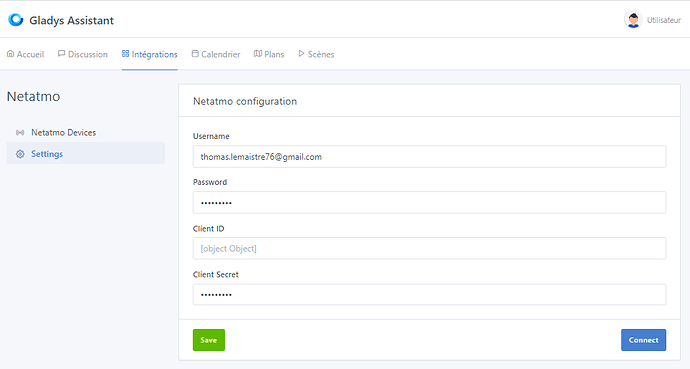Click the Client ID label
The height and width of the screenshot is (369, 690).
point(209,229)
